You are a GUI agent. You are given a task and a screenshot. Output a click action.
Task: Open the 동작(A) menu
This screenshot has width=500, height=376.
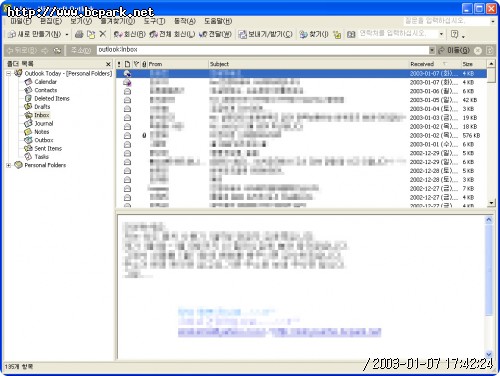click(x=185, y=21)
